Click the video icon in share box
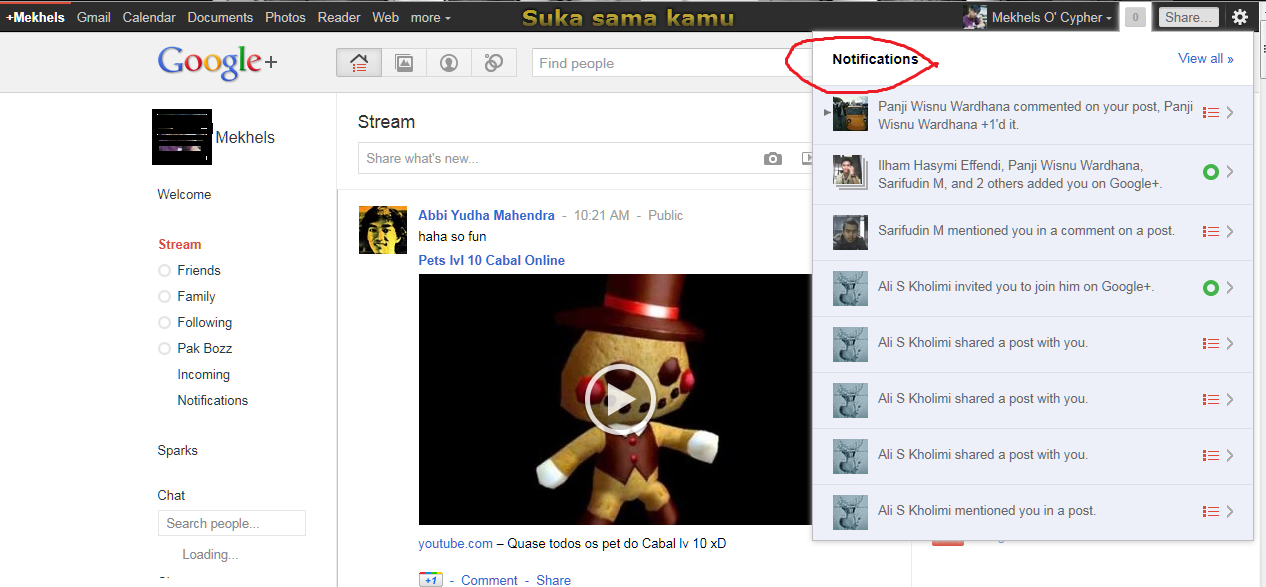 (x=806, y=158)
